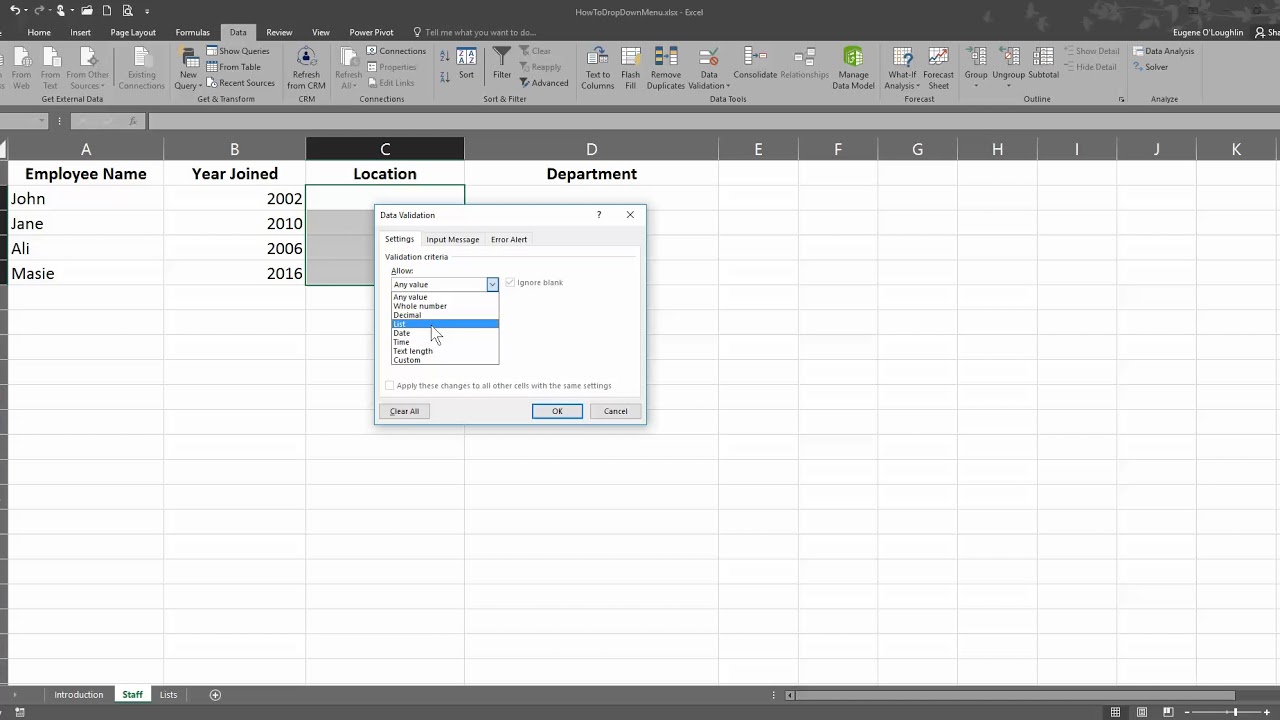Click the From Table icon

point(234,67)
